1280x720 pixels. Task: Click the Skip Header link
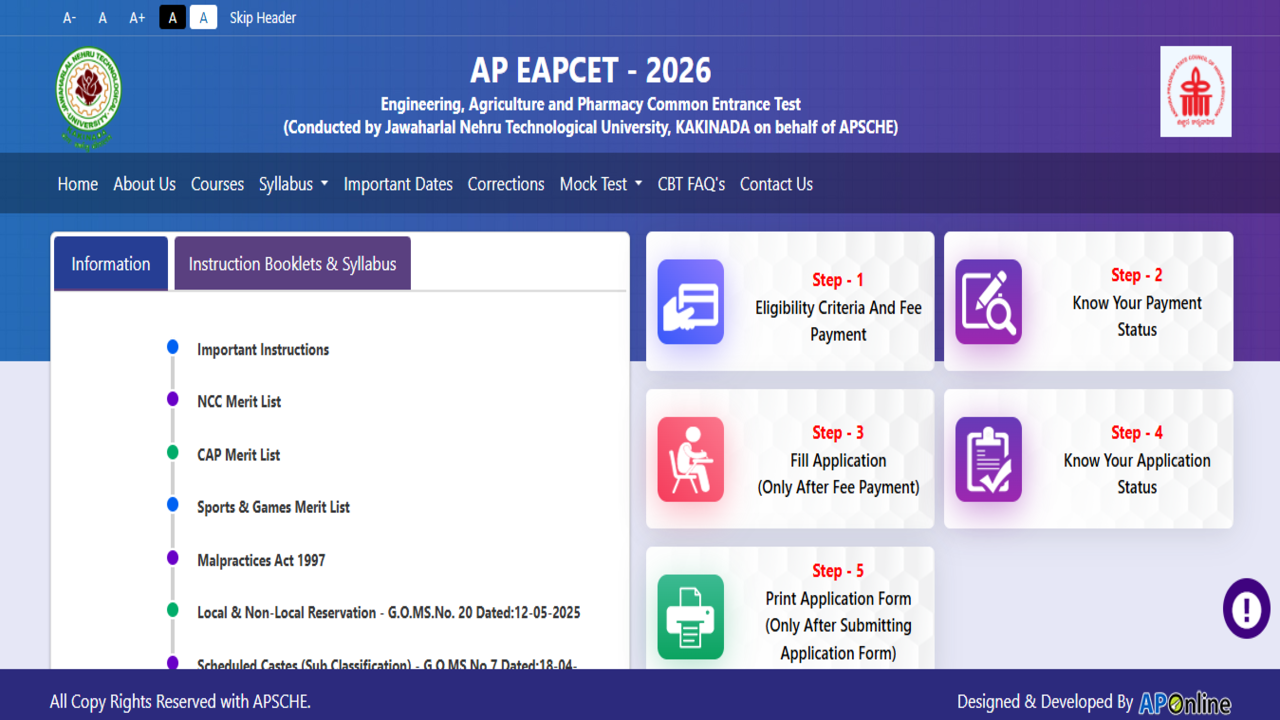coord(262,17)
